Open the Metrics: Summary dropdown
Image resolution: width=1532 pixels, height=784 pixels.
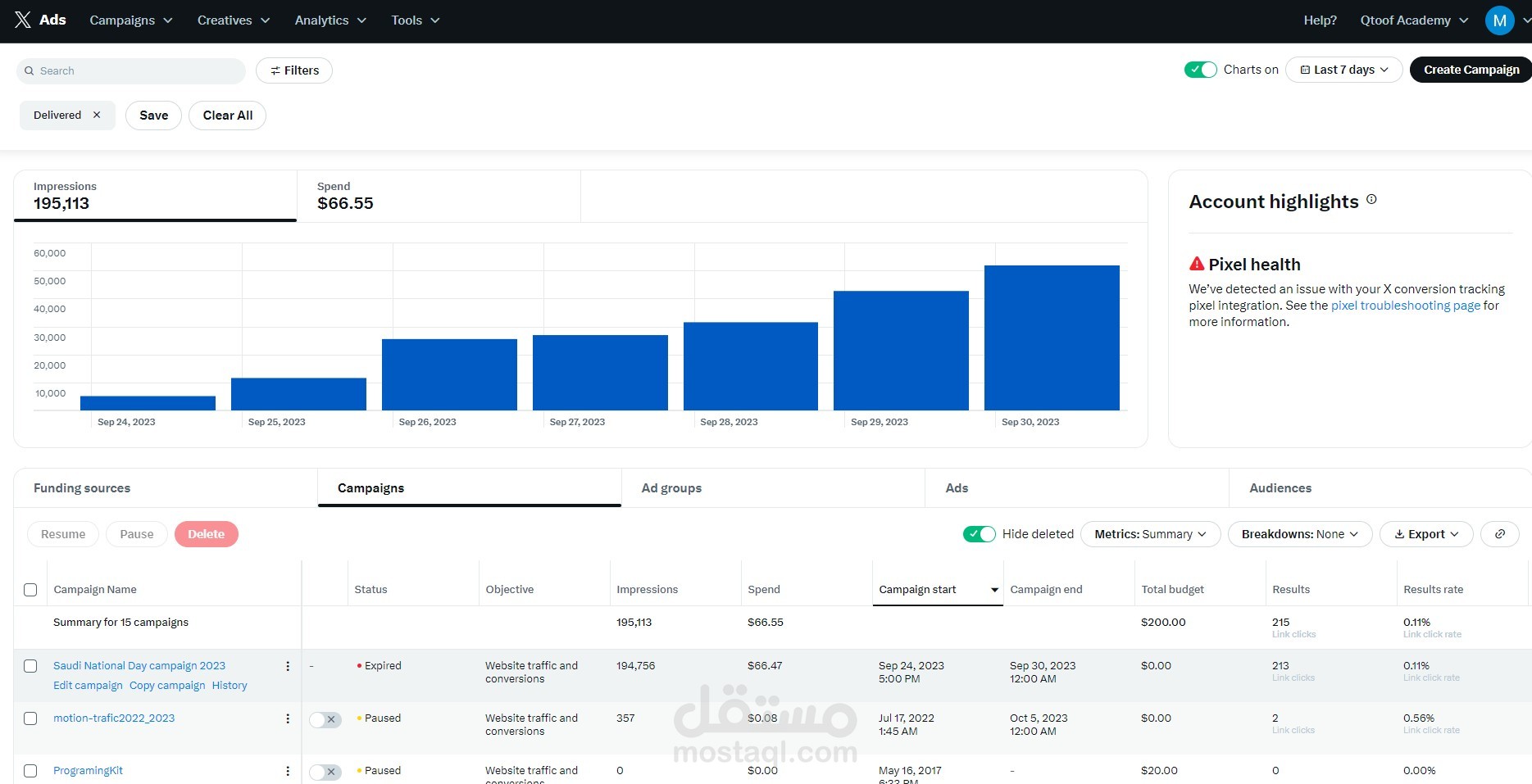[x=1150, y=534]
